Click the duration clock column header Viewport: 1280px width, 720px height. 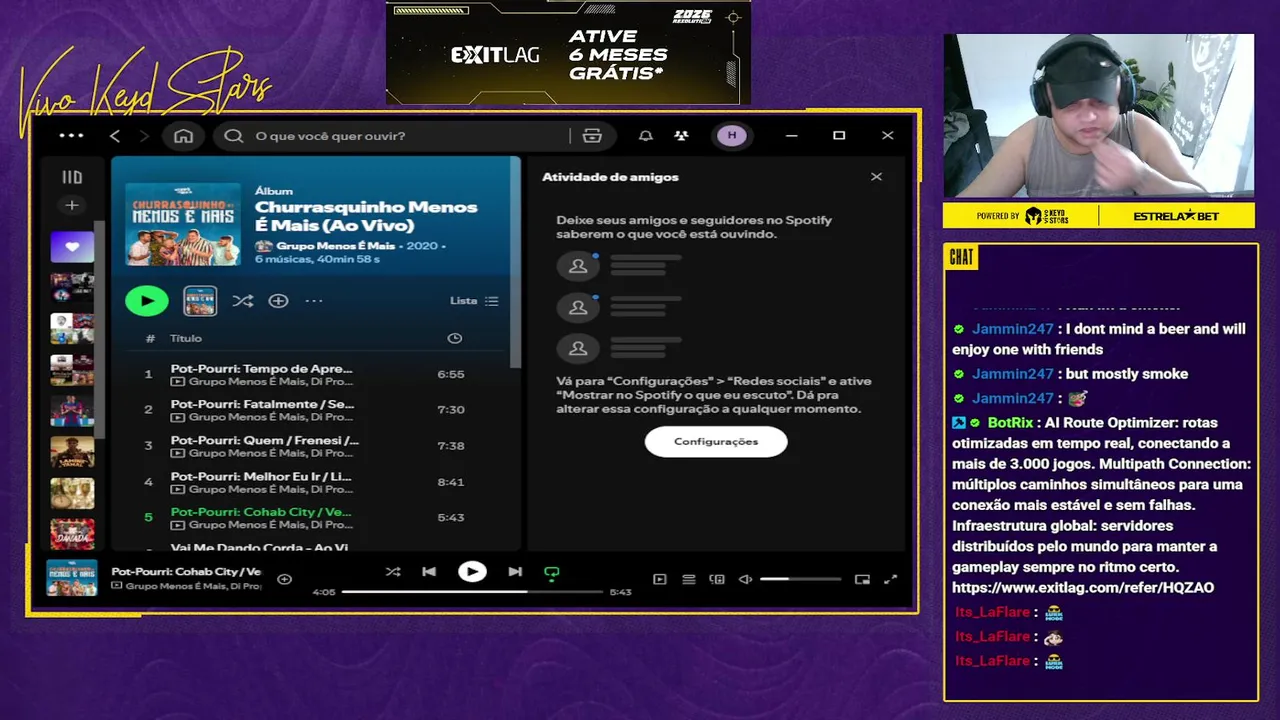(455, 338)
